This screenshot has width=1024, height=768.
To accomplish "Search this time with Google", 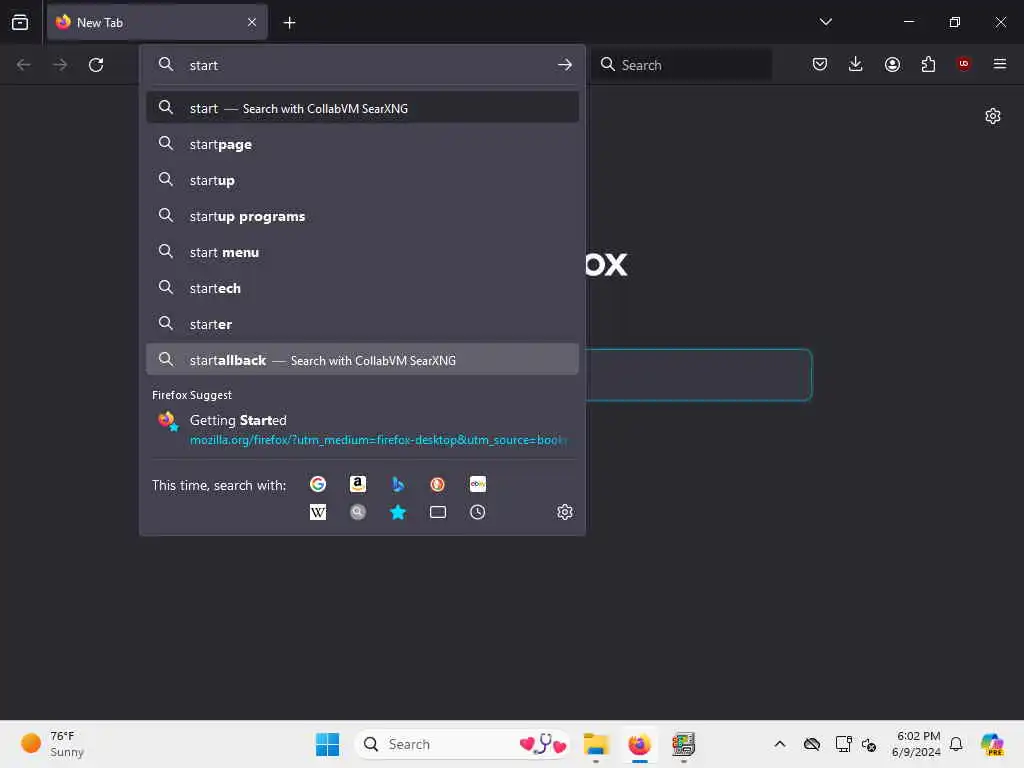I will tap(318, 484).
